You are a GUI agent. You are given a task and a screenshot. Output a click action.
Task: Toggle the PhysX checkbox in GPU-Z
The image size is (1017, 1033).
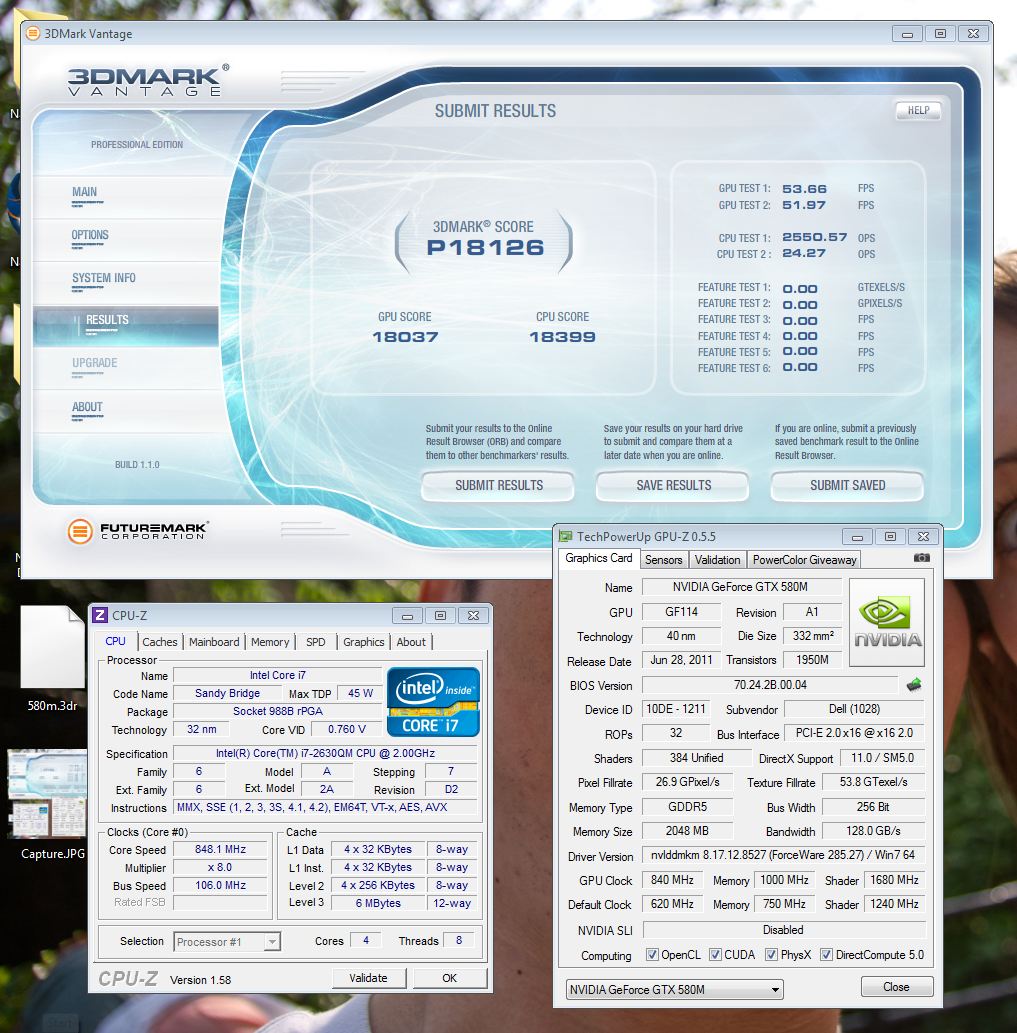pos(771,955)
